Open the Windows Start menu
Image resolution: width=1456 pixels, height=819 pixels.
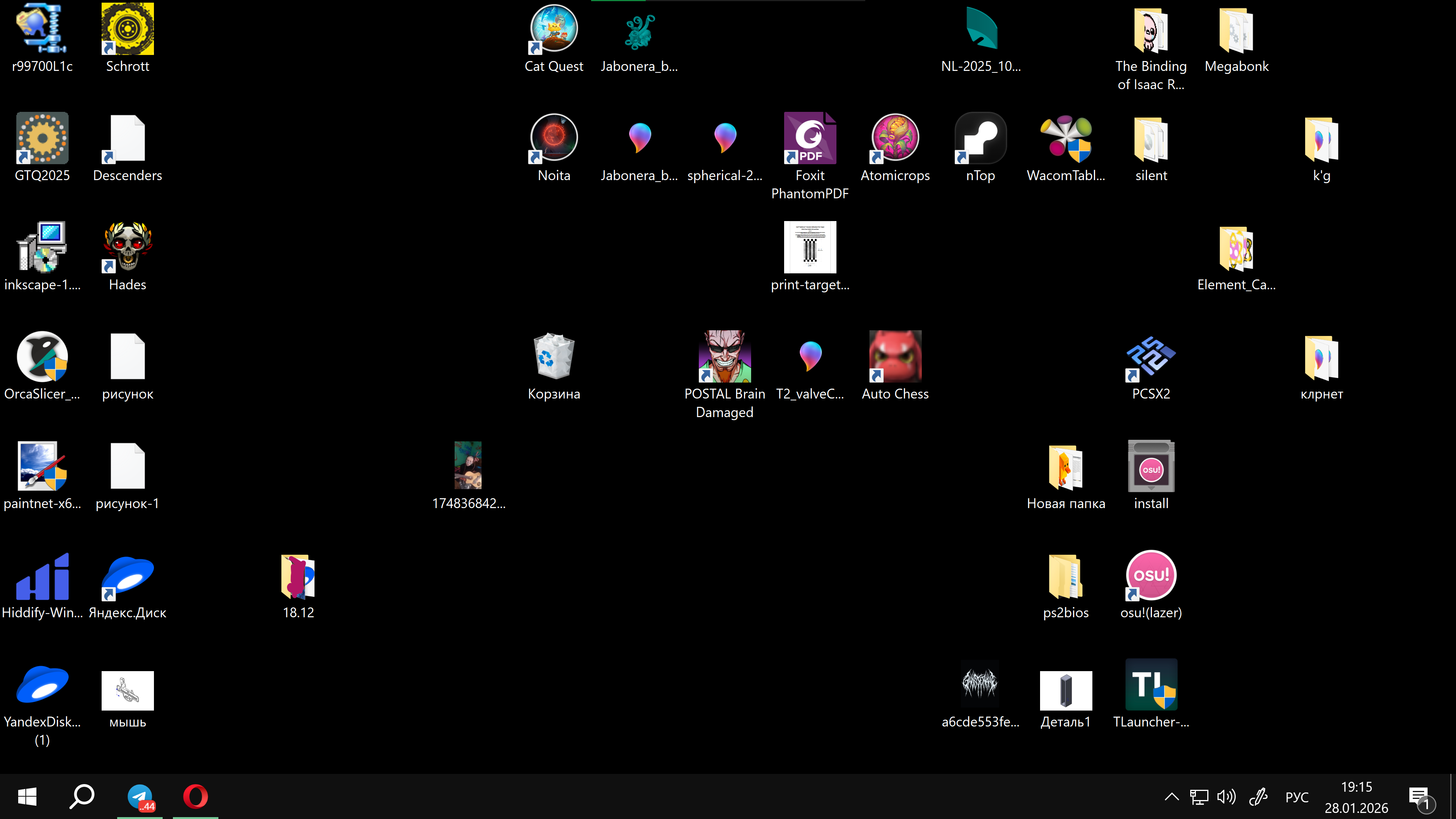27,797
